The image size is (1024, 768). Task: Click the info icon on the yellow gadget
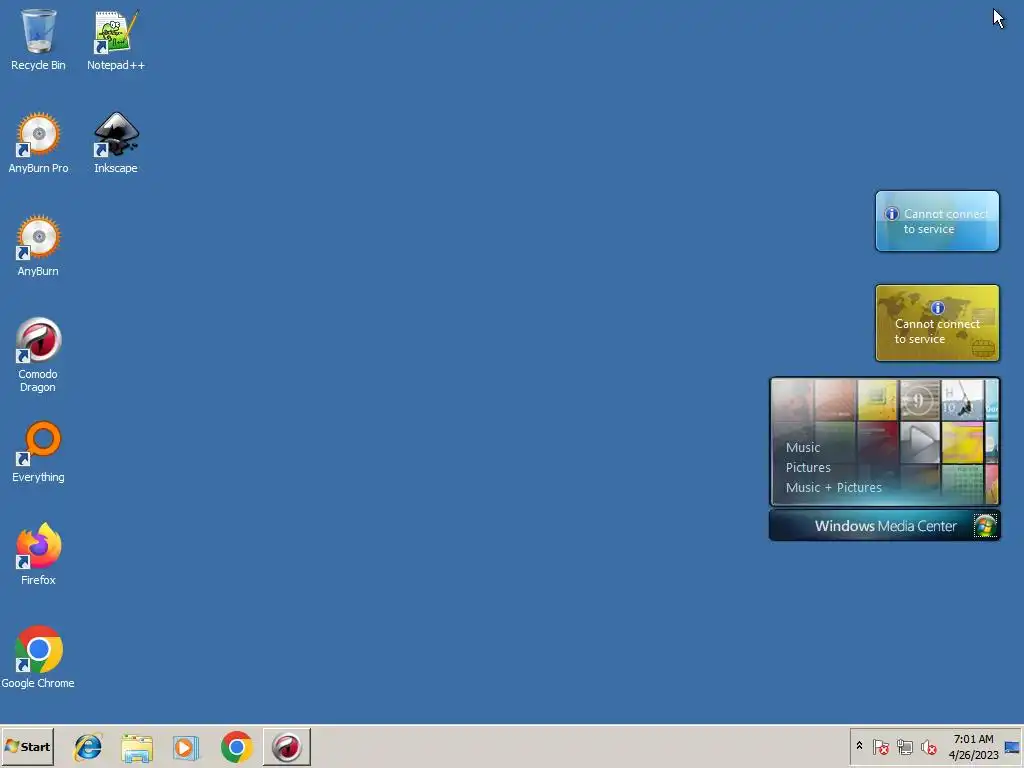pos(937,308)
